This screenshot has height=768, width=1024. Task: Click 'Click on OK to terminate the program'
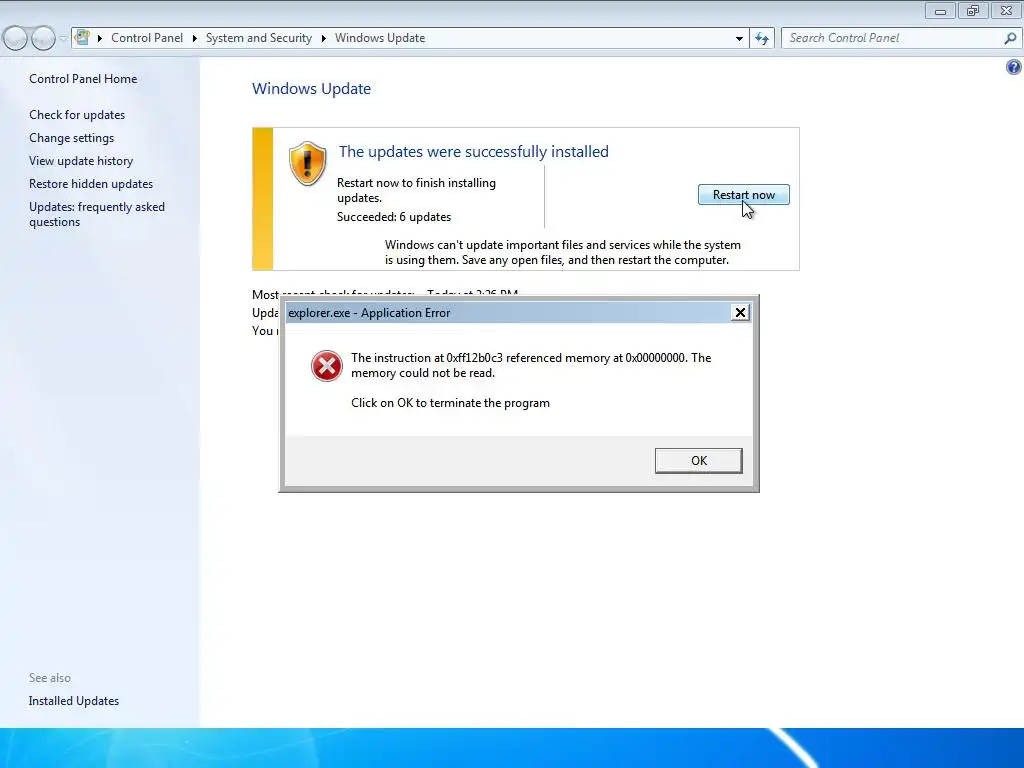pos(451,403)
